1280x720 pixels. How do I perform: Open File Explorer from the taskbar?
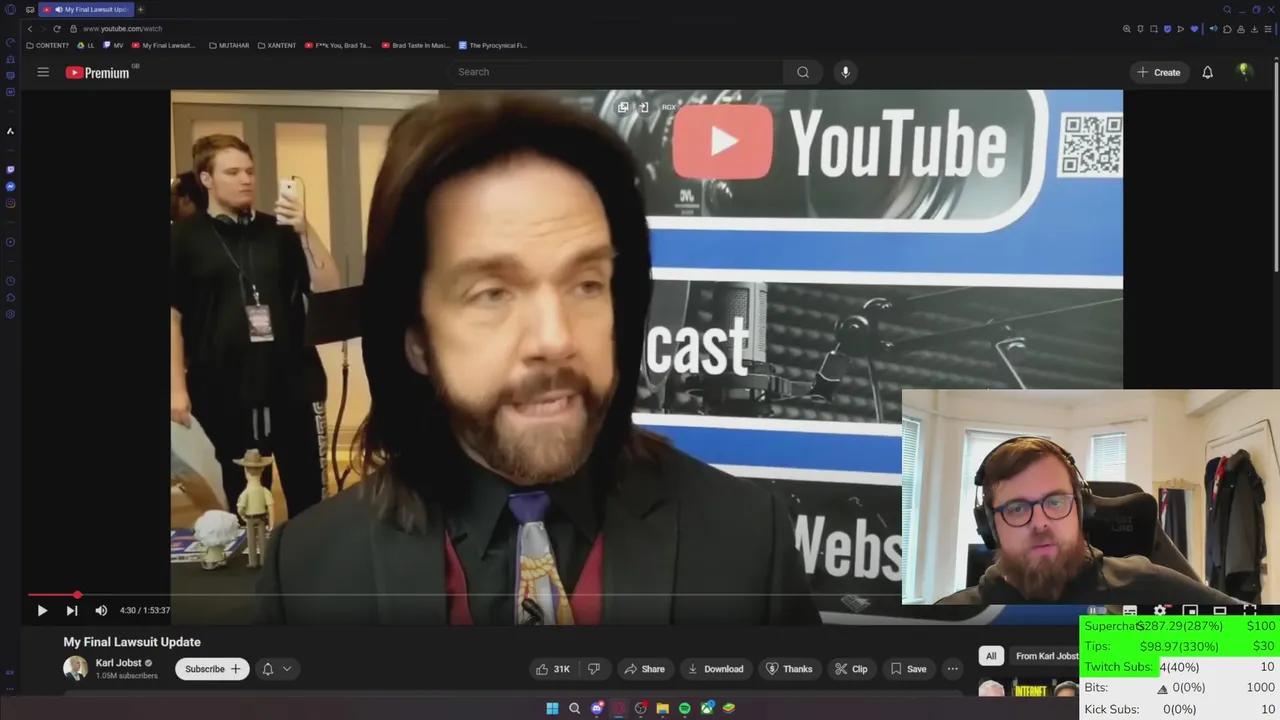click(662, 708)
